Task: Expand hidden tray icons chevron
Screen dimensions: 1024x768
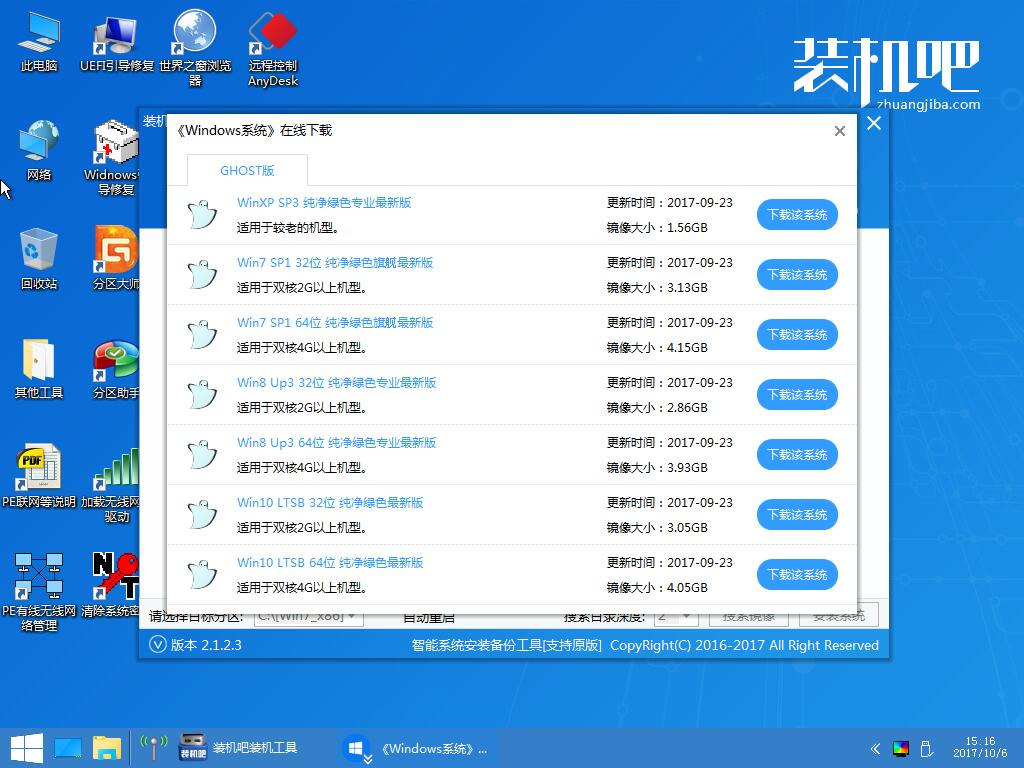Action: (875, 748)
